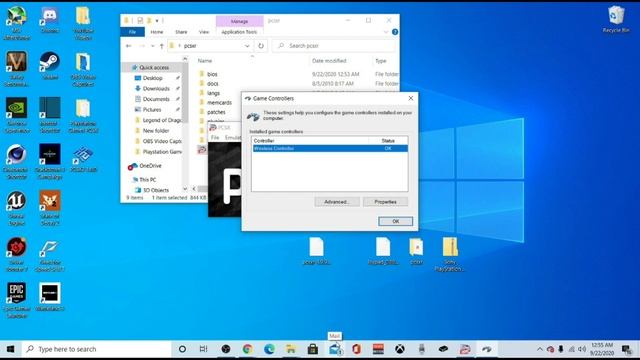This screenshot has height=360, width=640.
Task: Click the Search pcsxr field
Action: point(334,46)
